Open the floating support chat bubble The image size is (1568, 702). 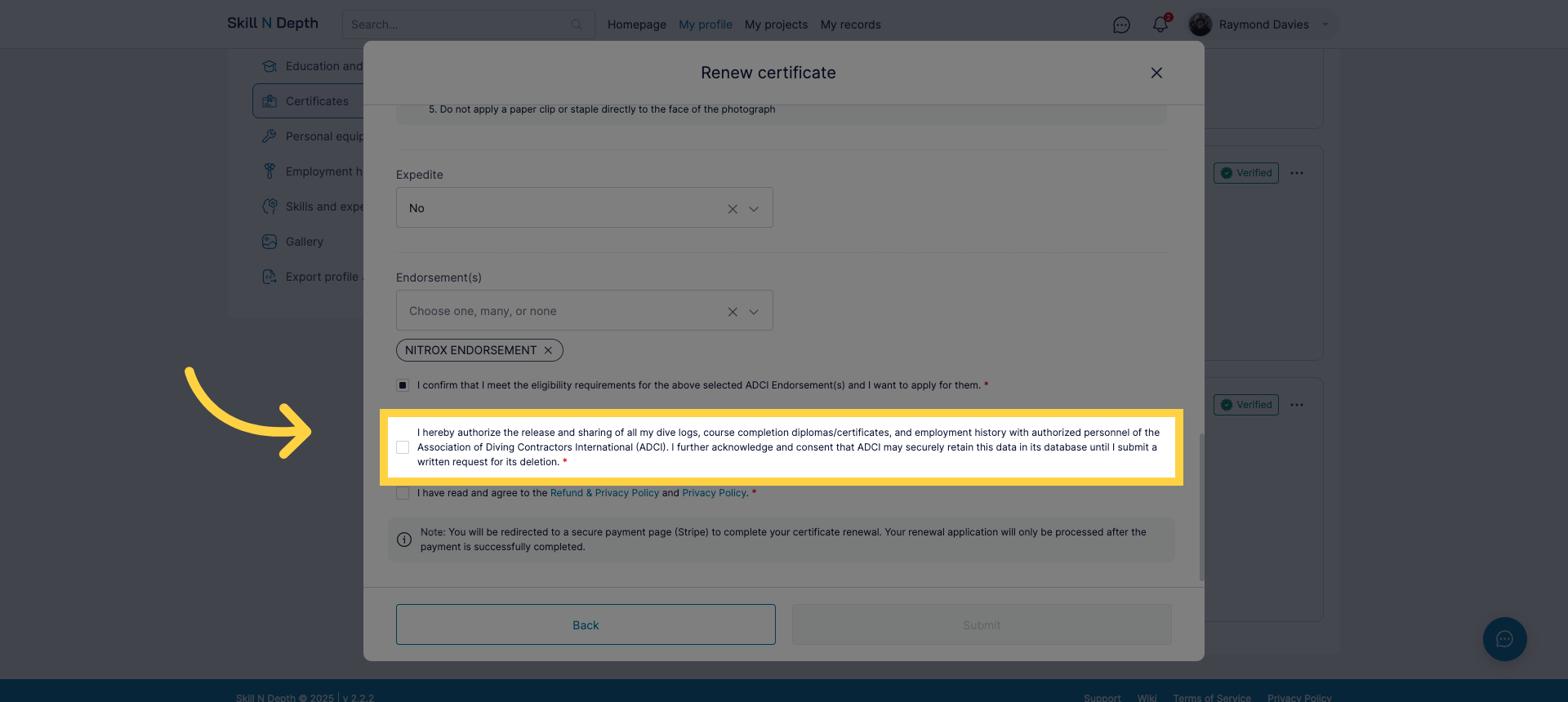pyautogui.click(x=1505, y=639)
